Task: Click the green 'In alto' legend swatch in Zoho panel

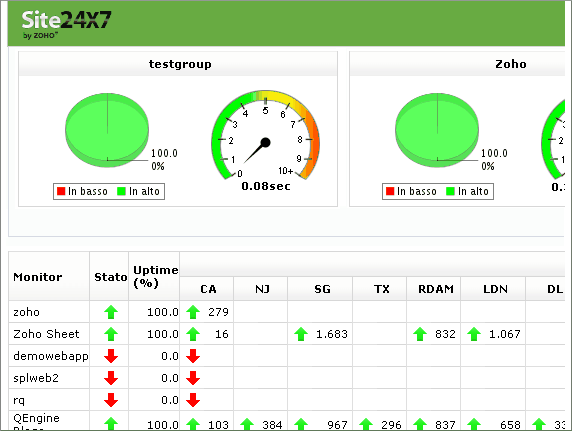Action: click(451, 191)
